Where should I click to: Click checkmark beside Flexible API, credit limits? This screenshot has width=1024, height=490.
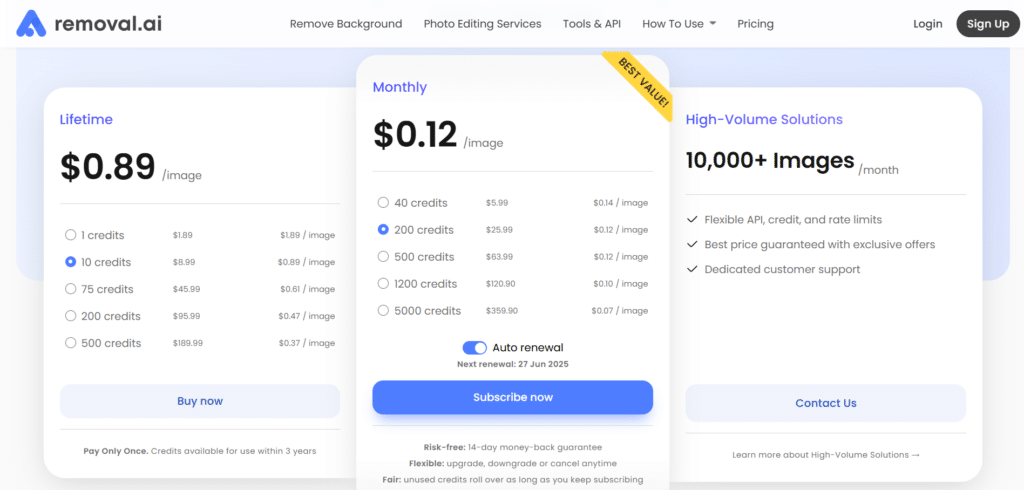click(692, 220)
